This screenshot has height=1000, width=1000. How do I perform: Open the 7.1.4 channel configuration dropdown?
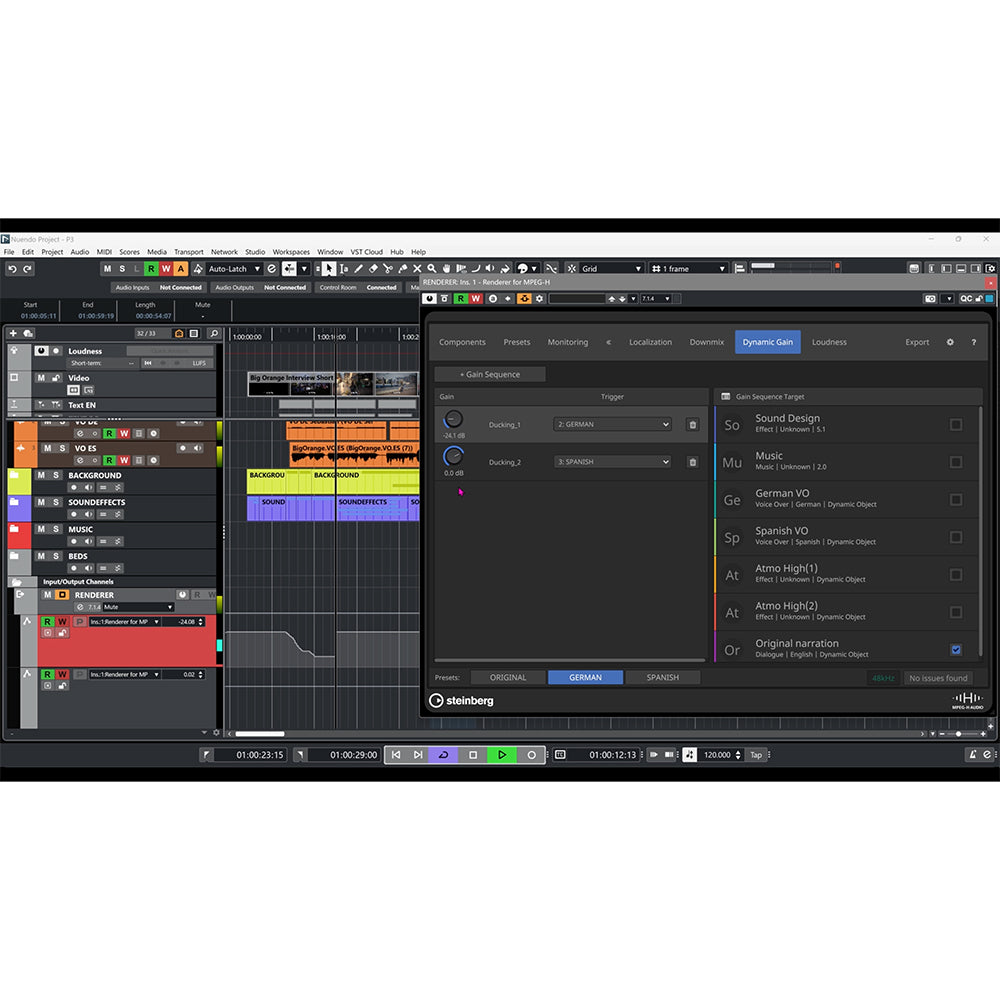tap(656, 298)
